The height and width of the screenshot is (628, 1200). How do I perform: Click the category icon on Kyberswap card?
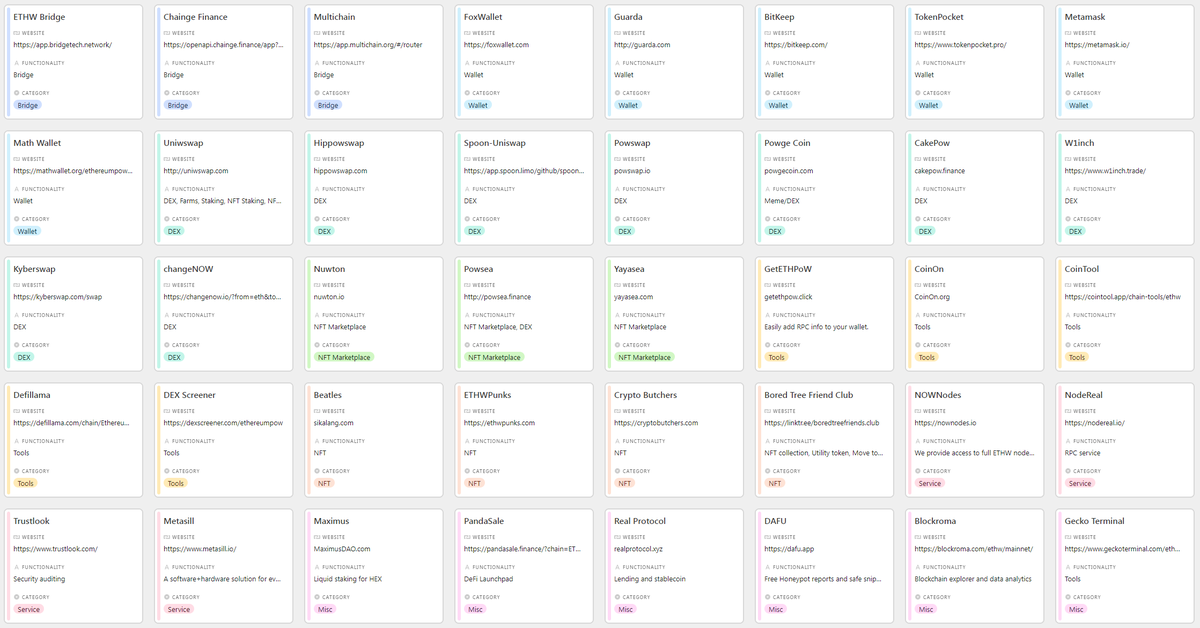tap(16, 345)
